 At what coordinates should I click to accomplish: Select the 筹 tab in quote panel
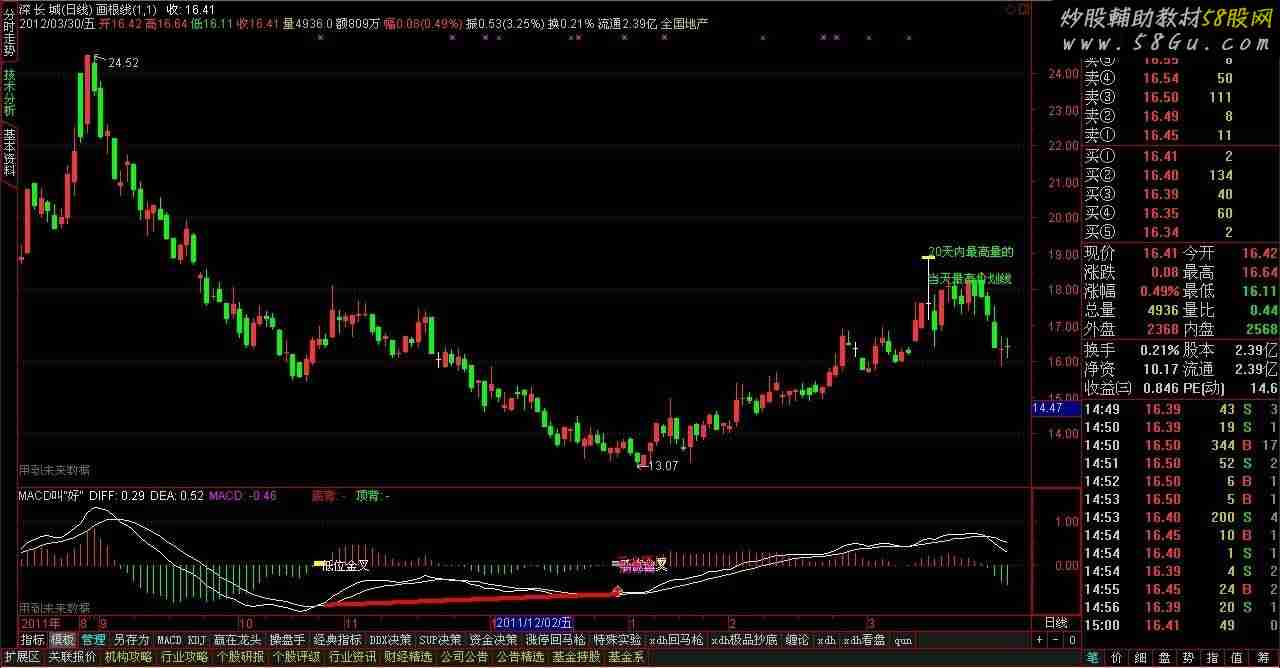[x=1261, y=657]
